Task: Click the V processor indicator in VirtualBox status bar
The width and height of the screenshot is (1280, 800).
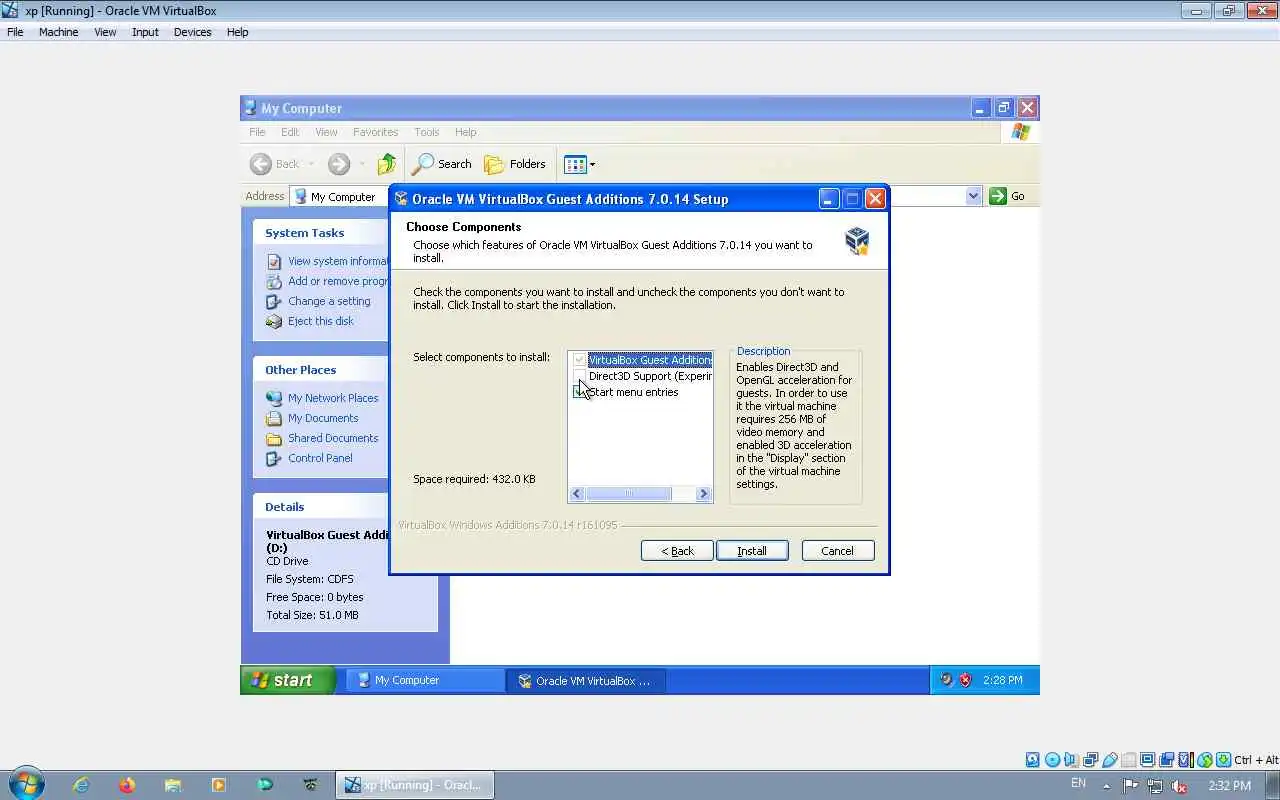Action: pyautogui.click(x=1186, y=760)
